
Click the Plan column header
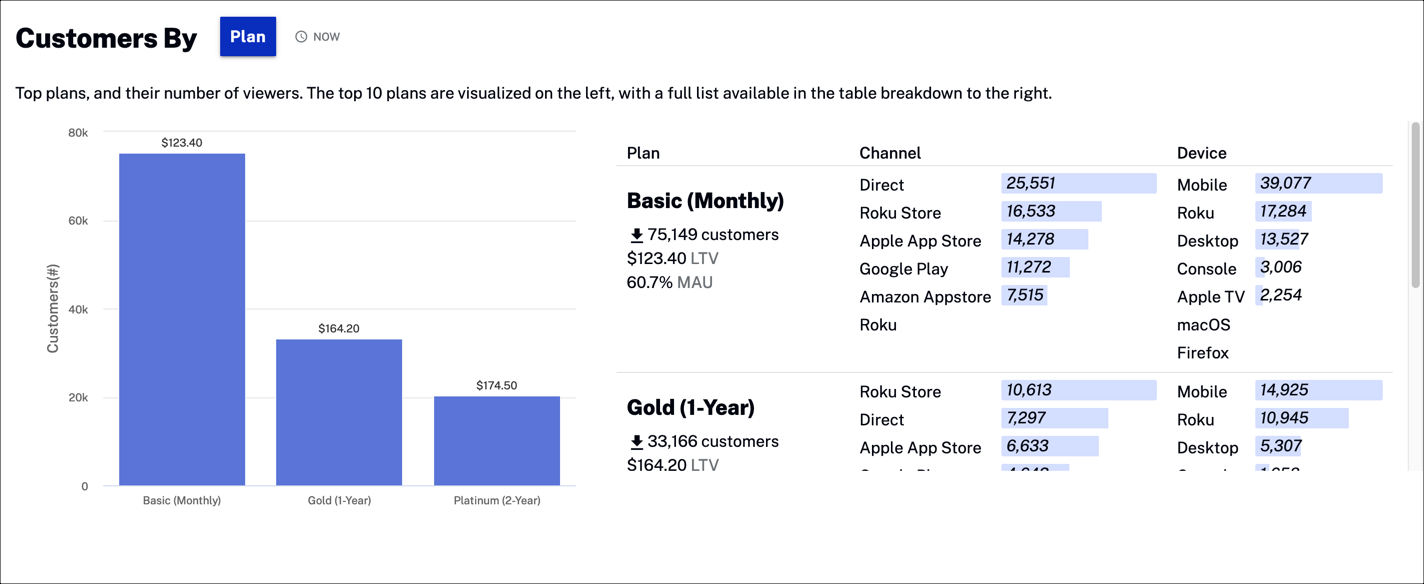click(x=643, y=153)
